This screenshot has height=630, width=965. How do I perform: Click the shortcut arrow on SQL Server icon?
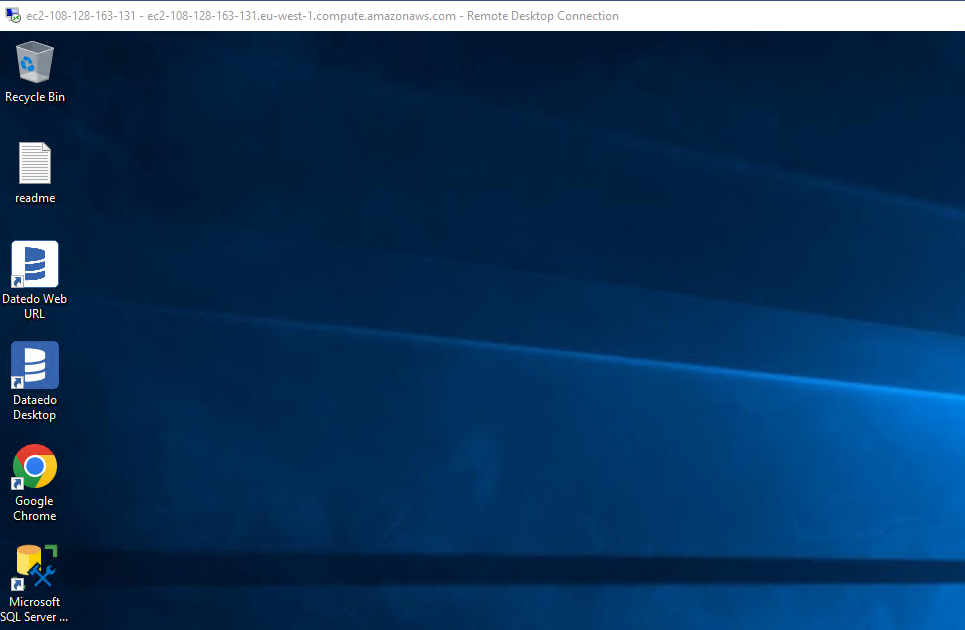click(17, 584)
